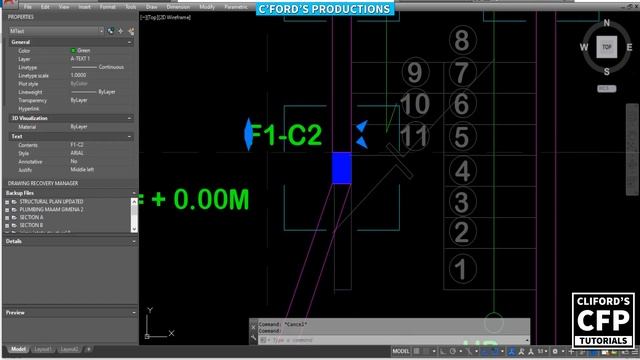Open the WCS dropdown below ViewCube

pyautogui.click(x=607, y=89)
